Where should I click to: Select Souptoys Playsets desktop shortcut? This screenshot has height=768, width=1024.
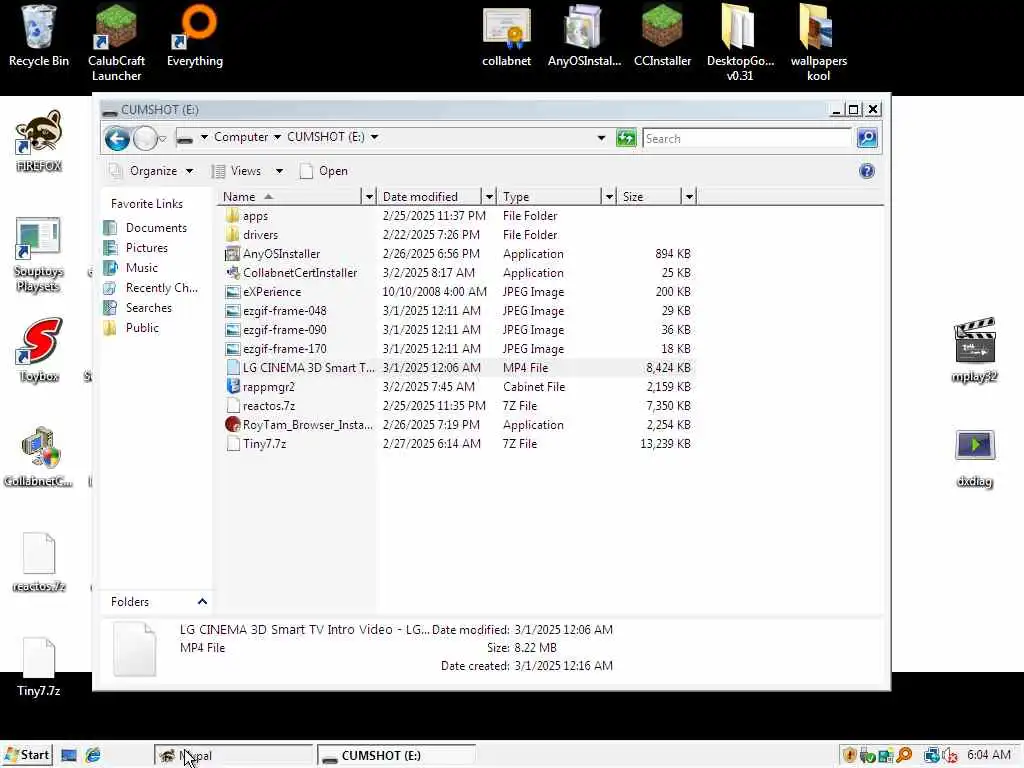tap(39, 255)
